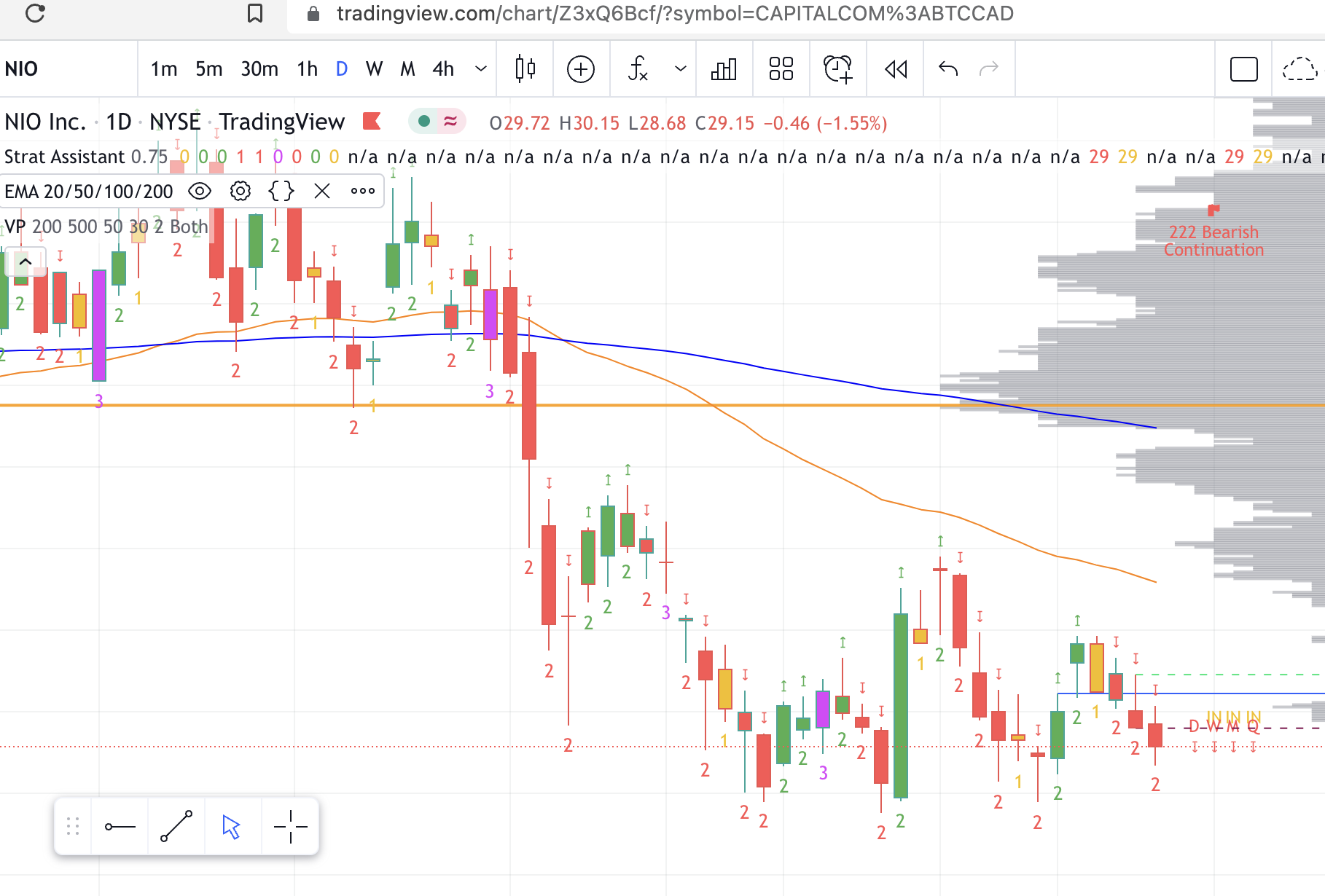This screenshot has height=896, width=1325.
Task: Click the Compare or add symbol plus icon
Action: [581, 69]
